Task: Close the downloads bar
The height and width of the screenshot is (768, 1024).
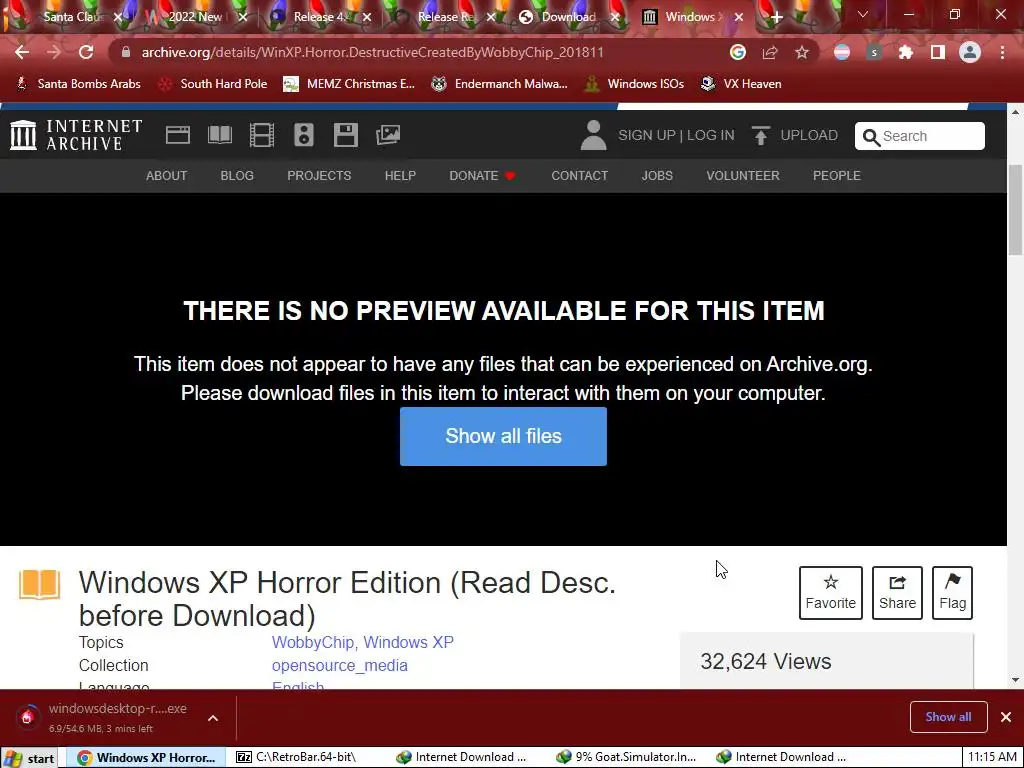Action: click(x=1006, y=717)
